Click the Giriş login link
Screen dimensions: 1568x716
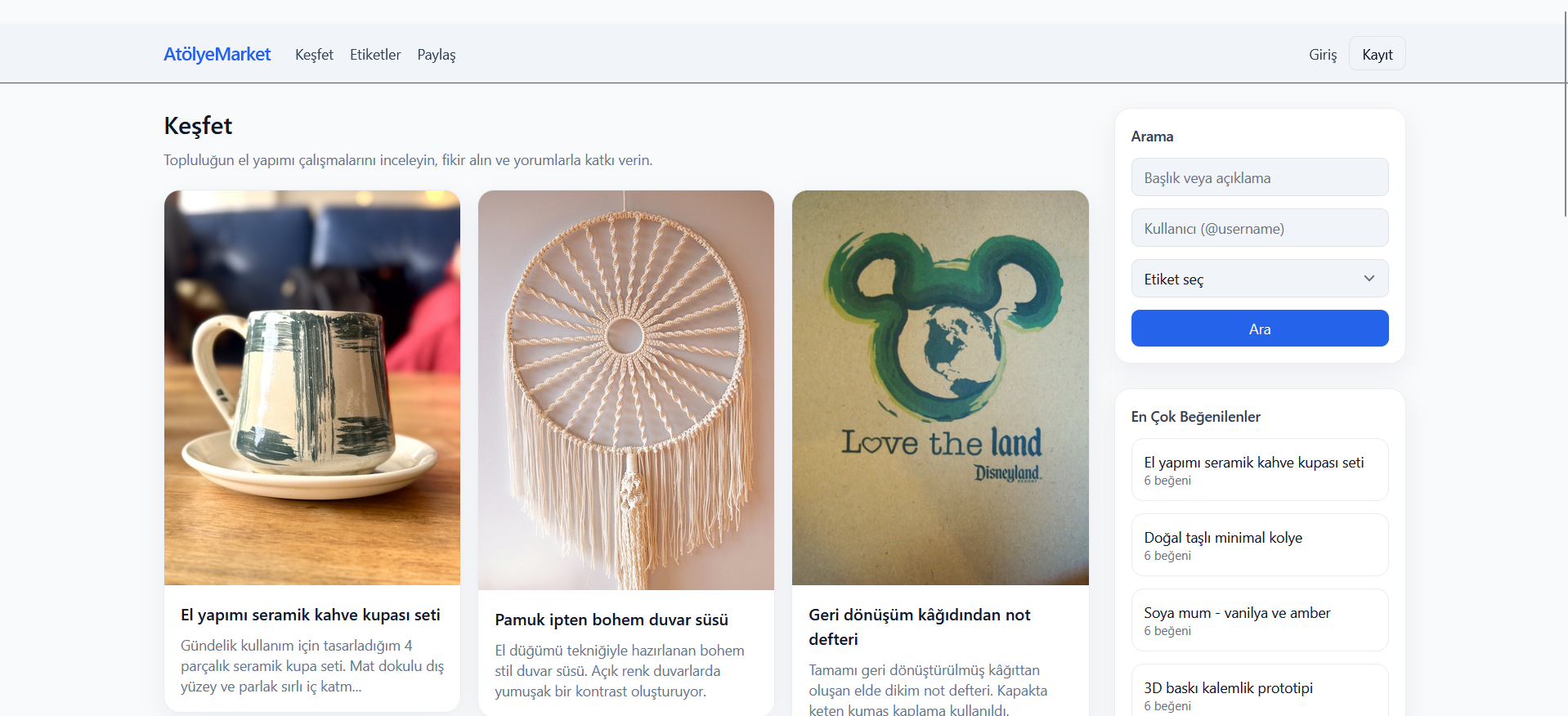tap(1322, 55)
